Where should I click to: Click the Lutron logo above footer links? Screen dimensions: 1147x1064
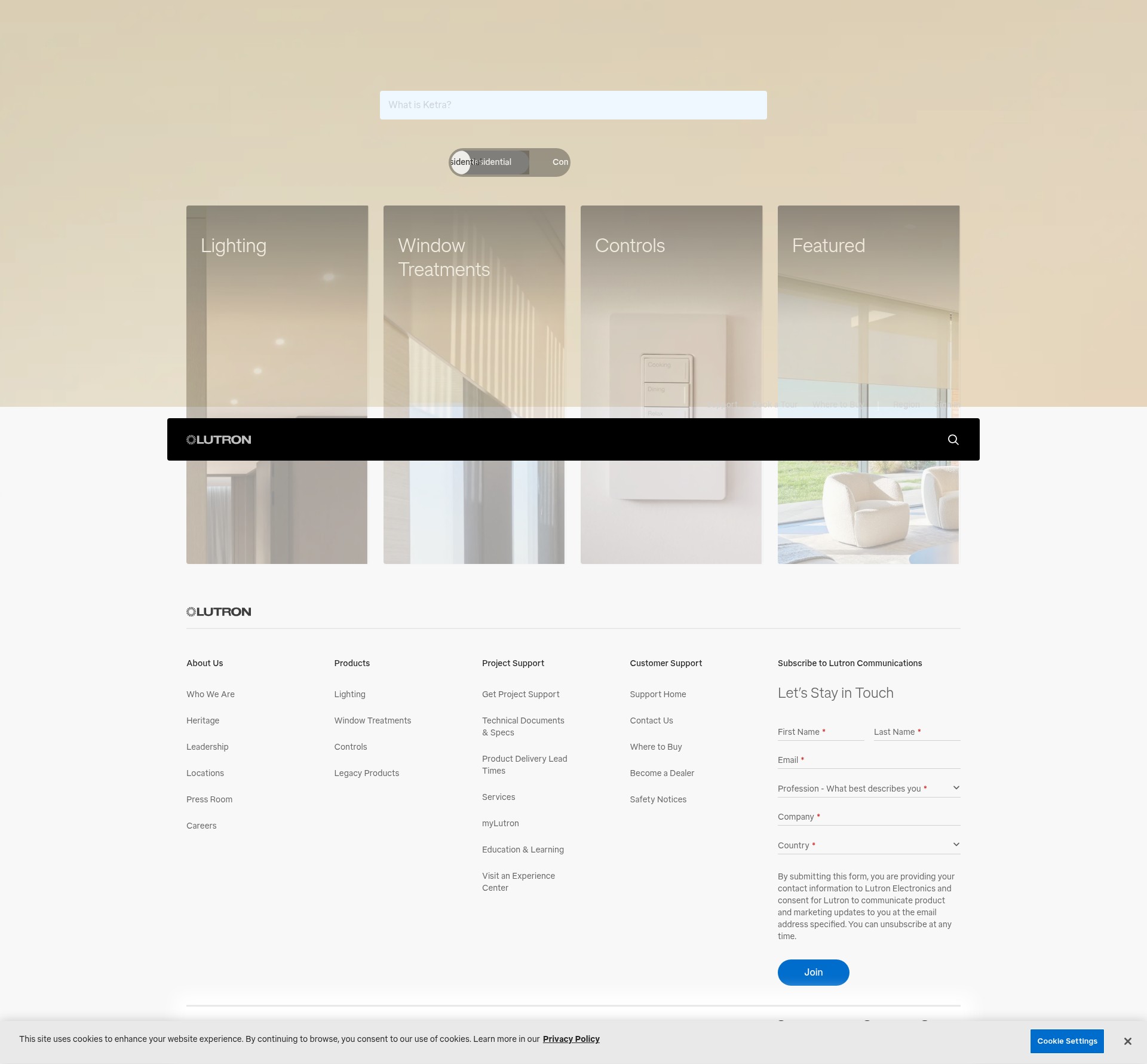pyautogui.click(x=219, y=612)
